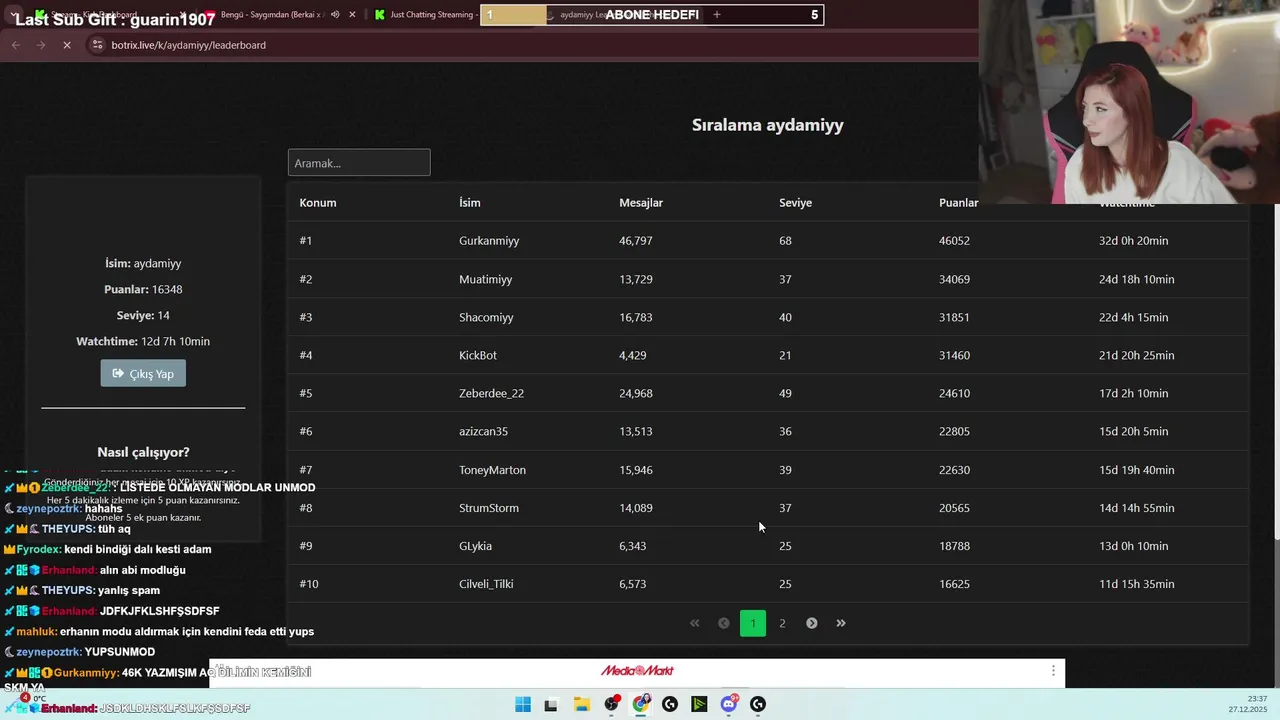1280x720 pixels.
Task: Close the Bengü - Saygımdan tab
Action: coord(352,15)
